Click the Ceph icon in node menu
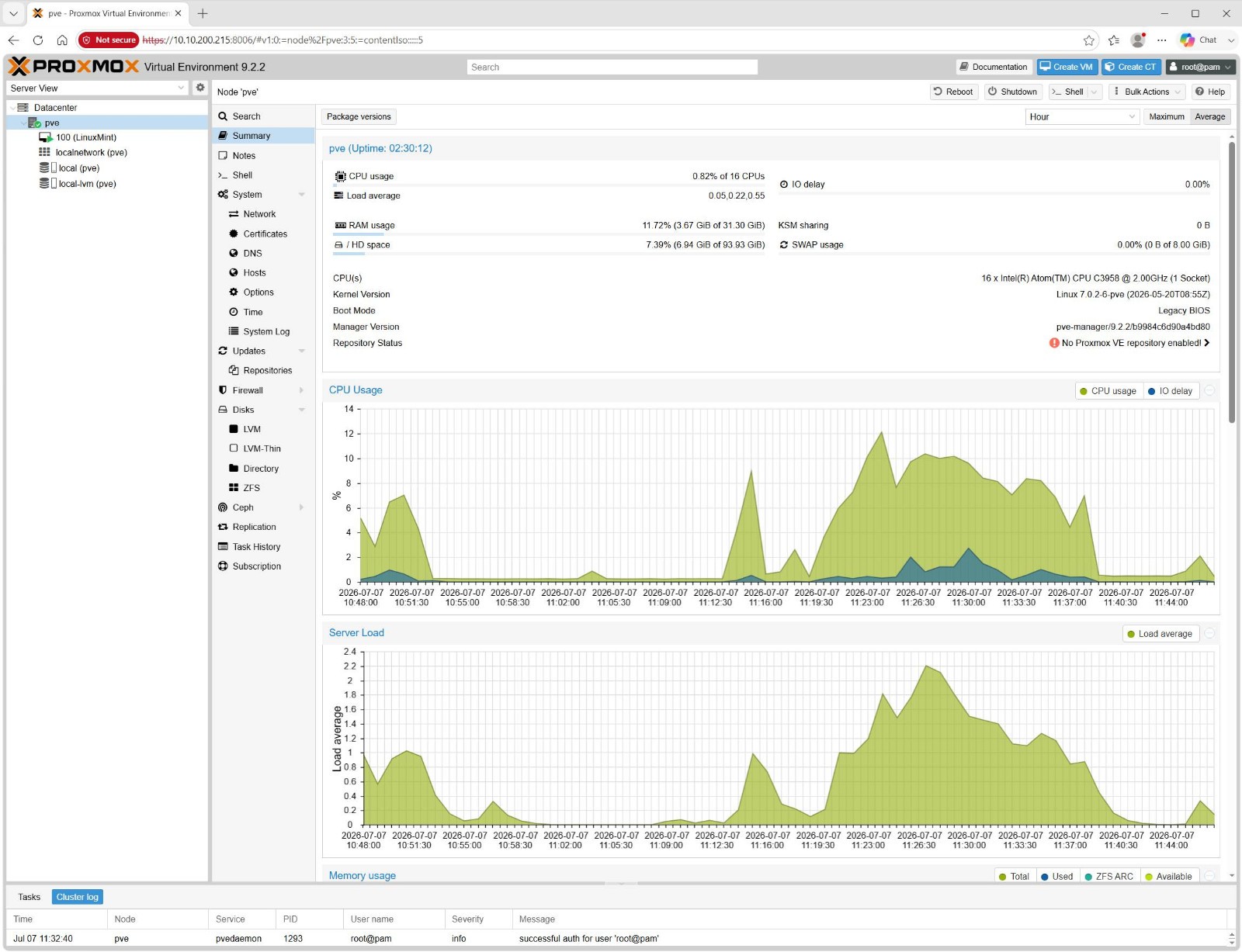 [223, 507]
